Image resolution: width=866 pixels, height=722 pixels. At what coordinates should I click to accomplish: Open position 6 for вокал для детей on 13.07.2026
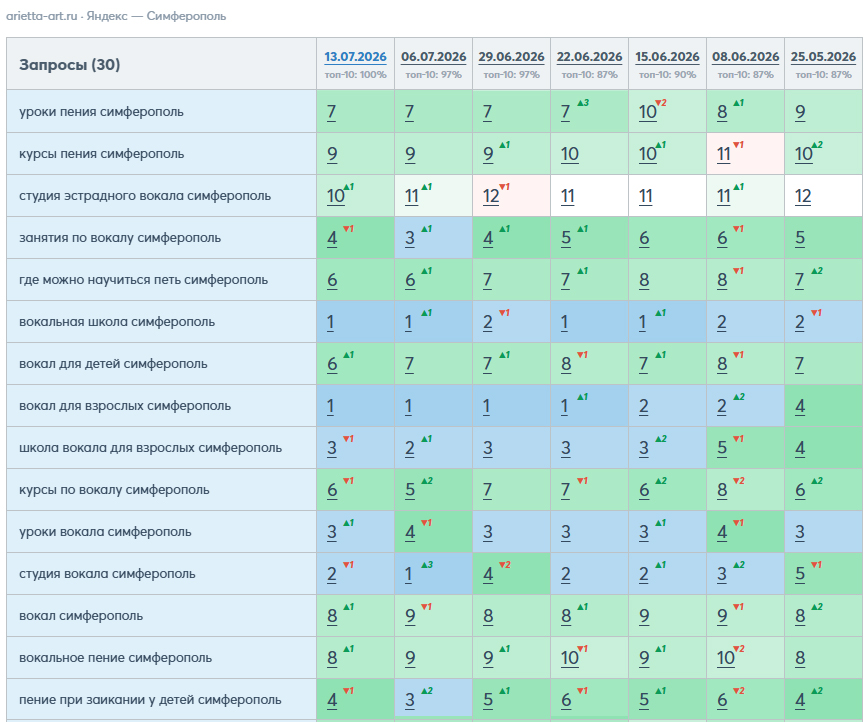(x=332, y=364)
